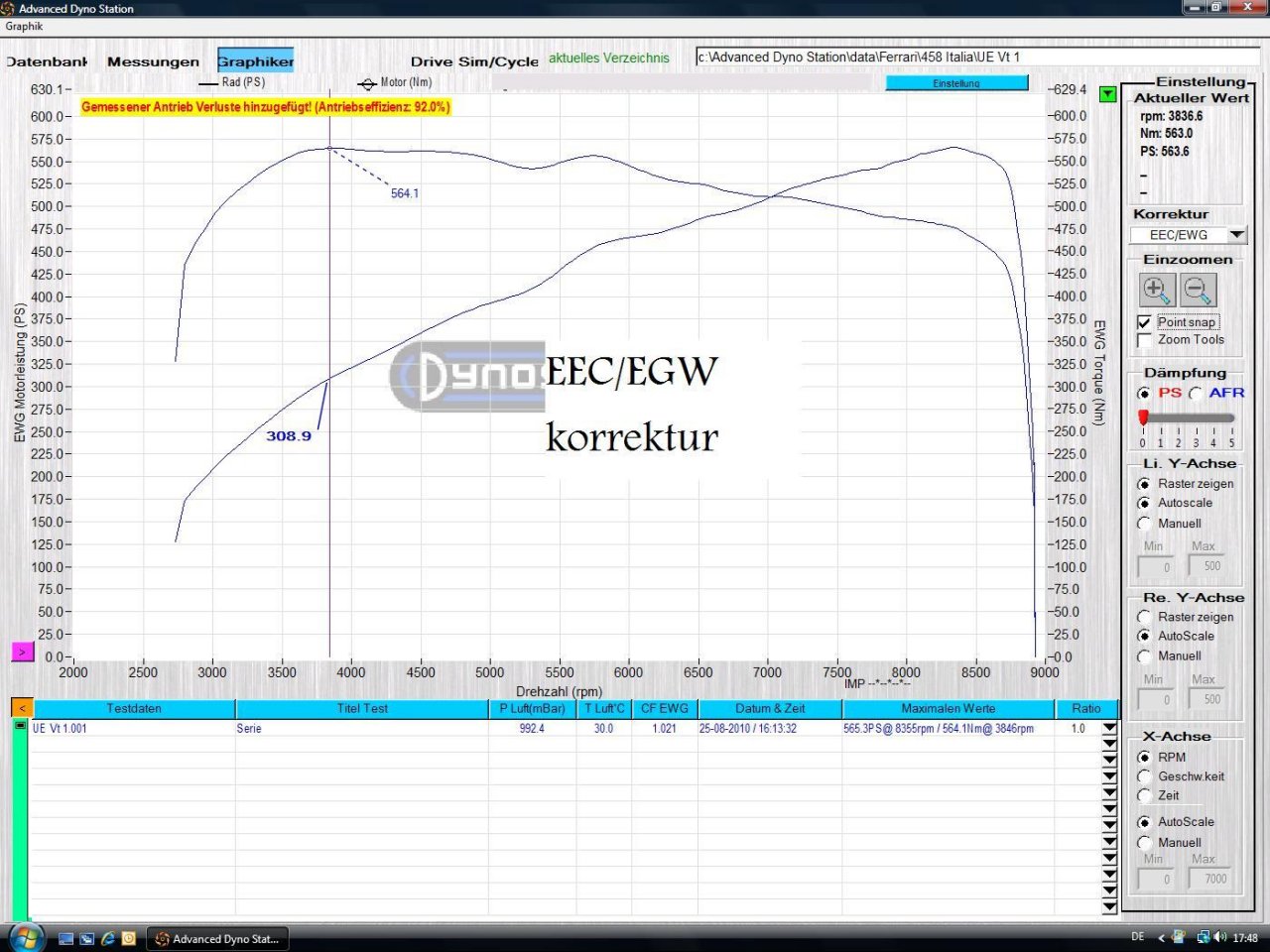
Task: Click the orange arrow button by Testdaten
Action: [22, 708]
